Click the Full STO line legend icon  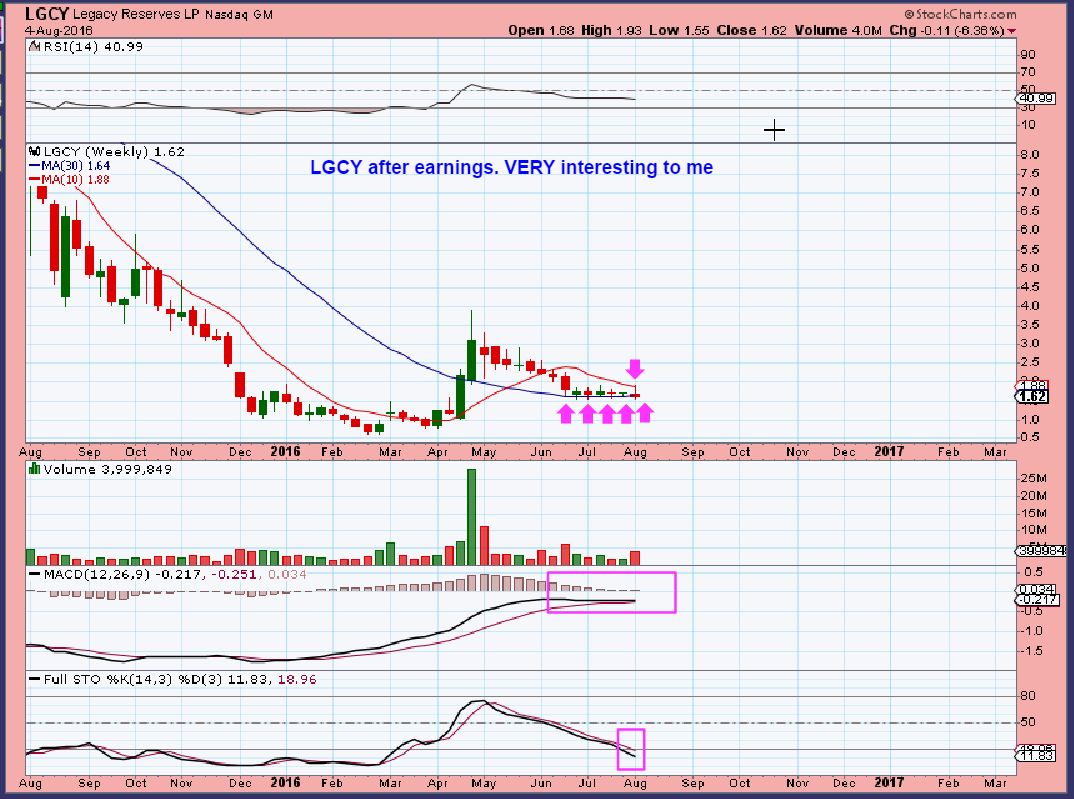pos(34,679)
